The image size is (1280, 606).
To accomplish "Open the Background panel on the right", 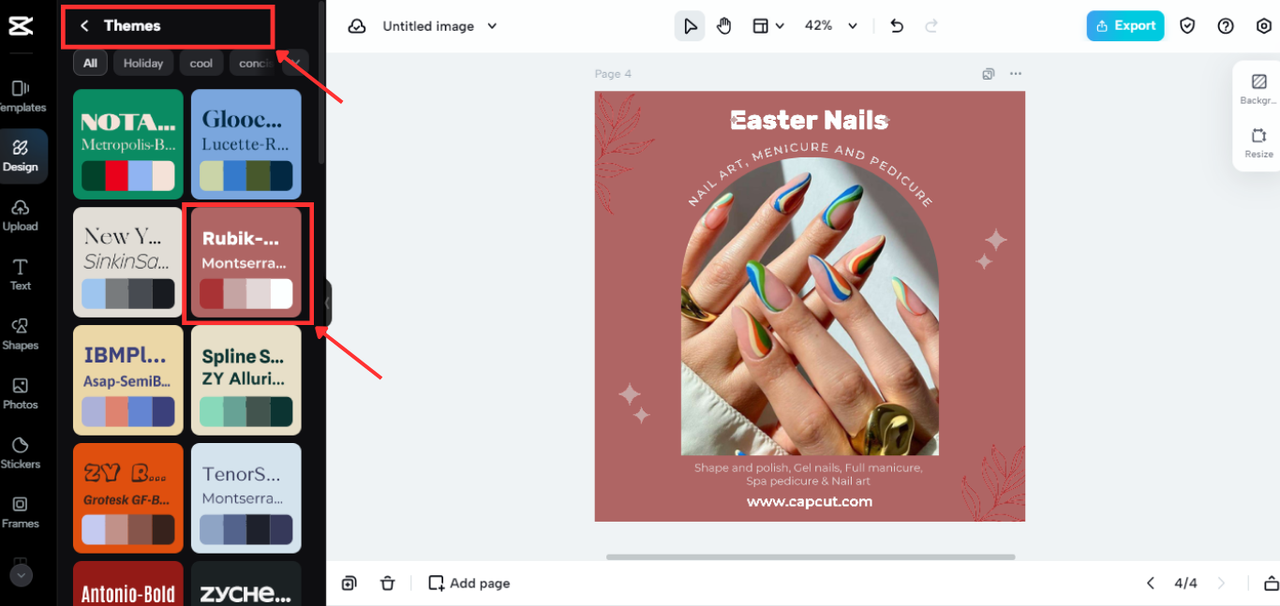I will tap(1258, 89).
